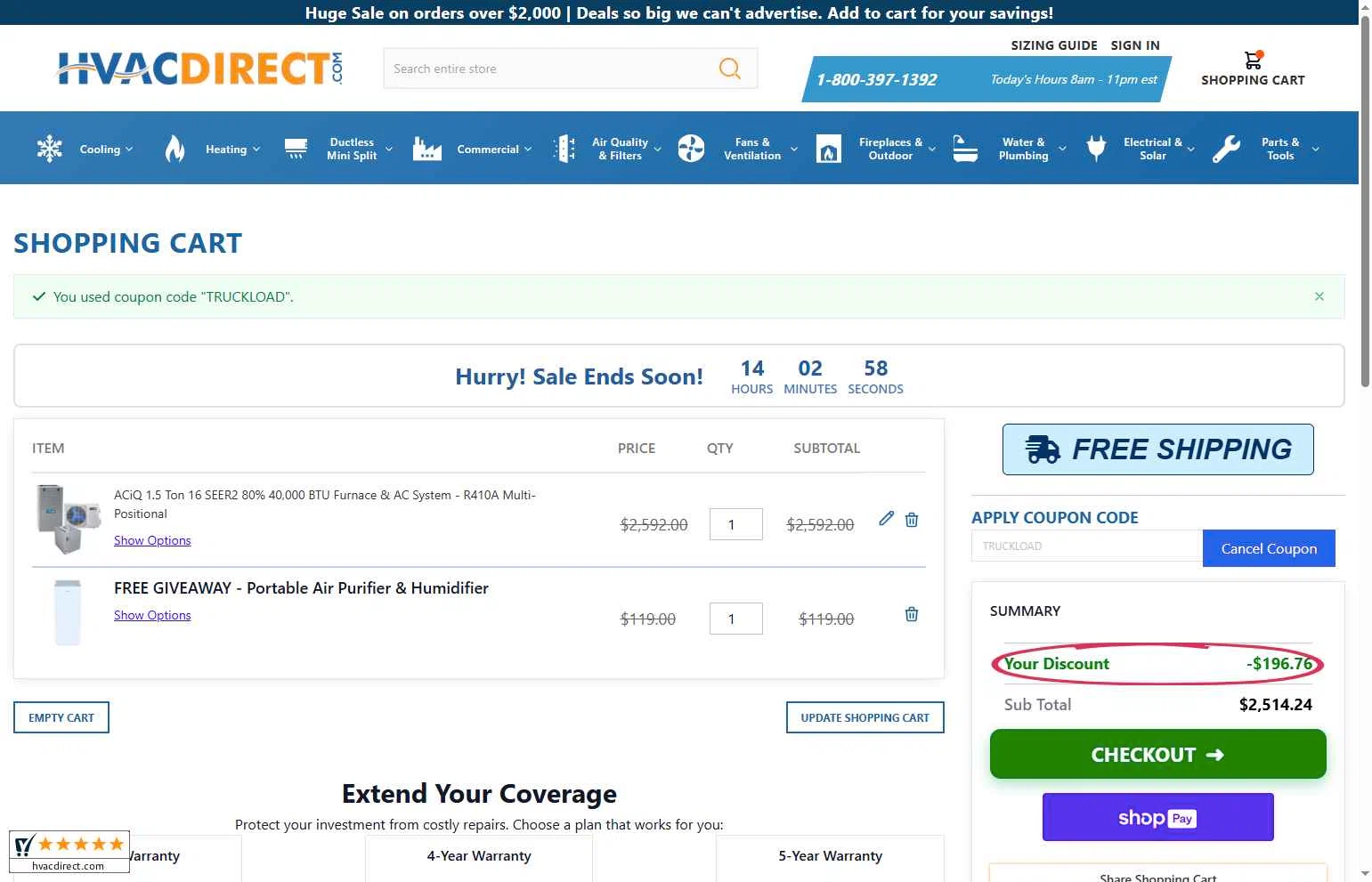Expand the Parts & Tools chevron
The image size is (1372, 882).
(1315, 150)
